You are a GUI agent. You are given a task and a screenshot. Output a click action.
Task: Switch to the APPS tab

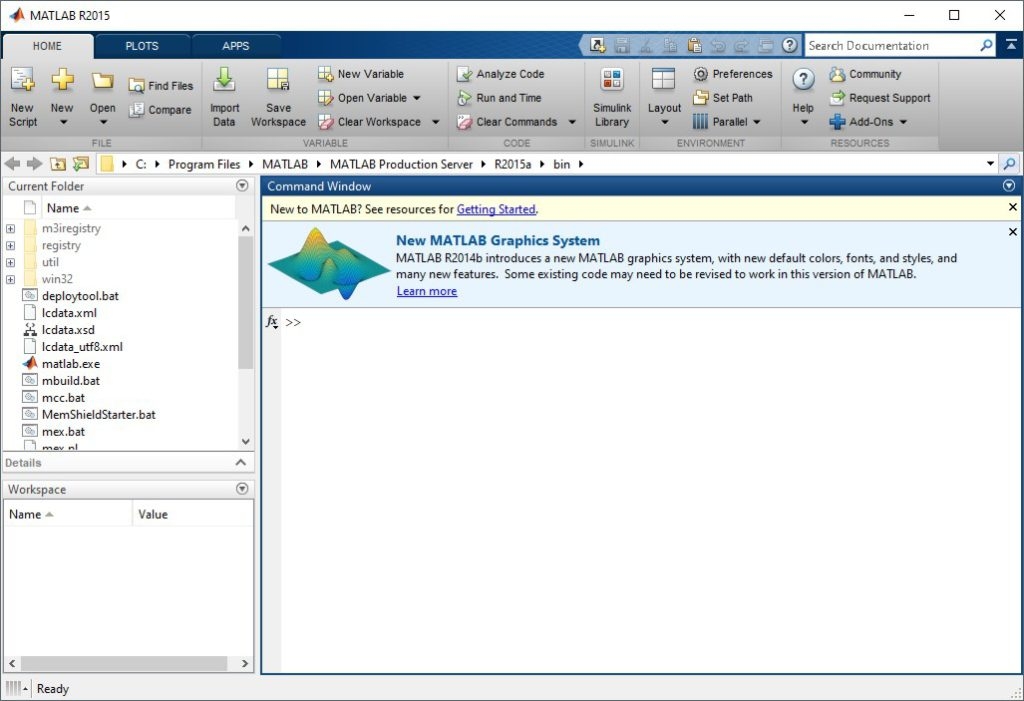pyautogui.click(x=236, y=46)
